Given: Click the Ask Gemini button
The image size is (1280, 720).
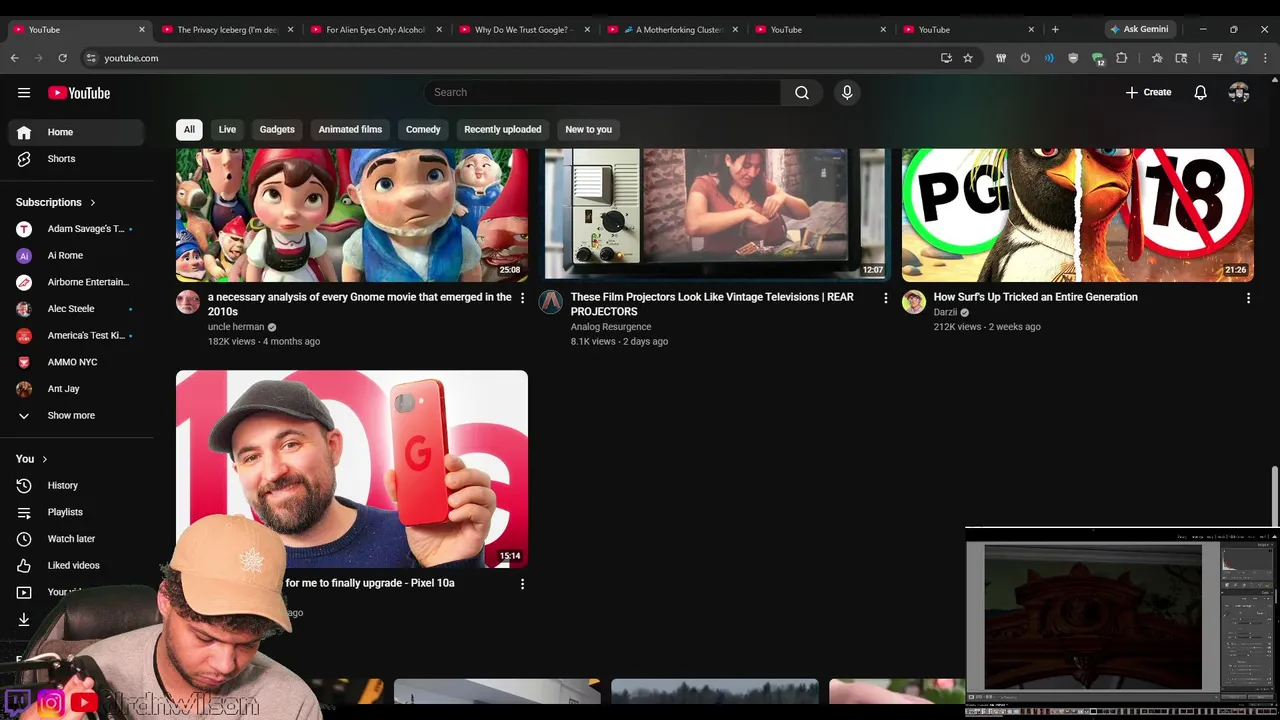Looking at the screenshot, I should pos(1140,29).
